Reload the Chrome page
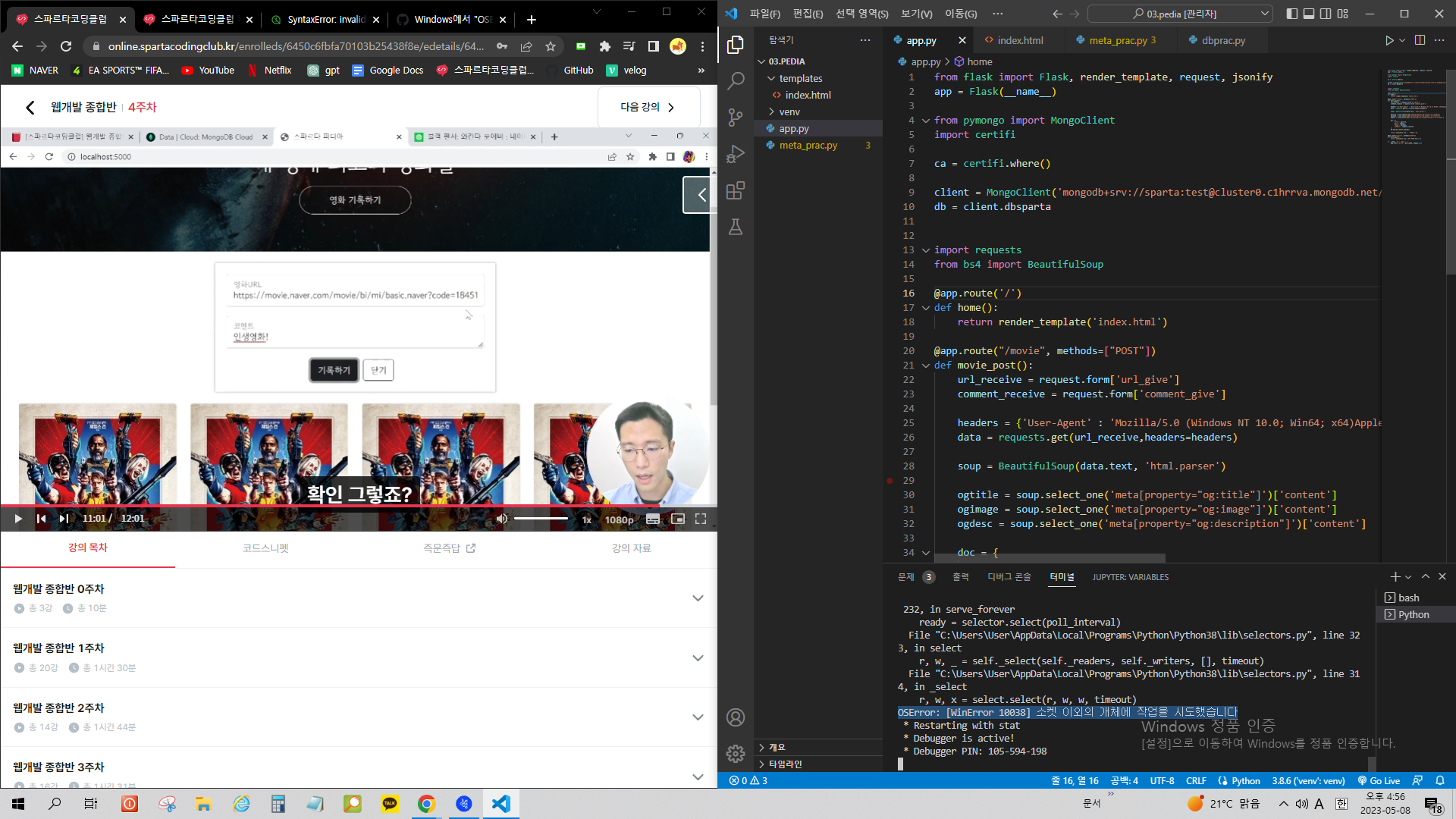 coord(66,46)
